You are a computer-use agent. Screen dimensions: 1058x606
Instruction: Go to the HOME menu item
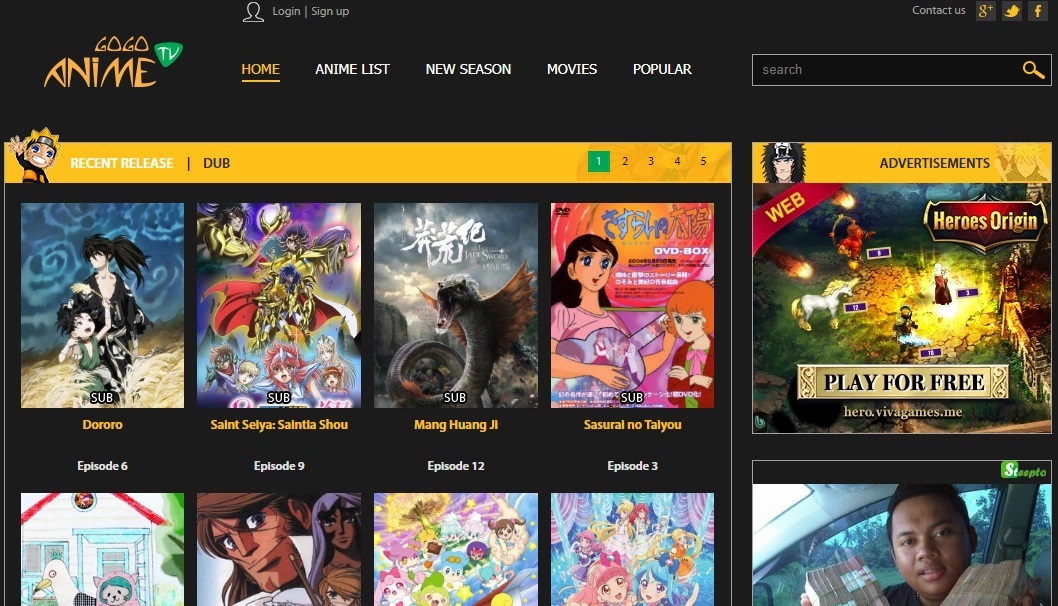(260, 69)
